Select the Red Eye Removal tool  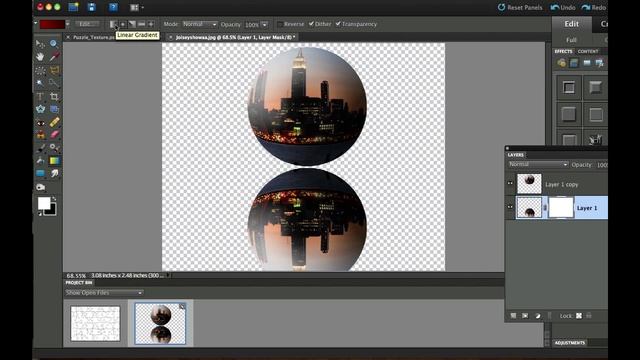[x=40, y=122]
